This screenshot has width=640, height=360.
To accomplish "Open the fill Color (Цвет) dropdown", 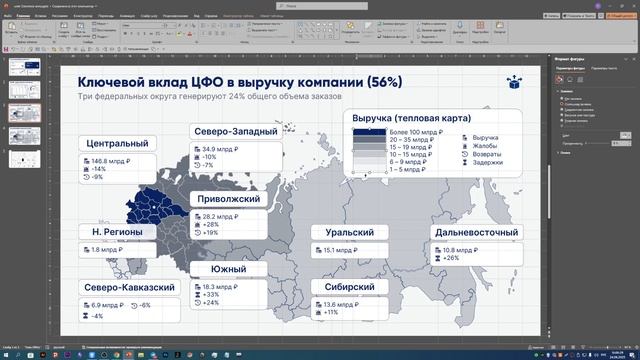I will tap(625, 135).
